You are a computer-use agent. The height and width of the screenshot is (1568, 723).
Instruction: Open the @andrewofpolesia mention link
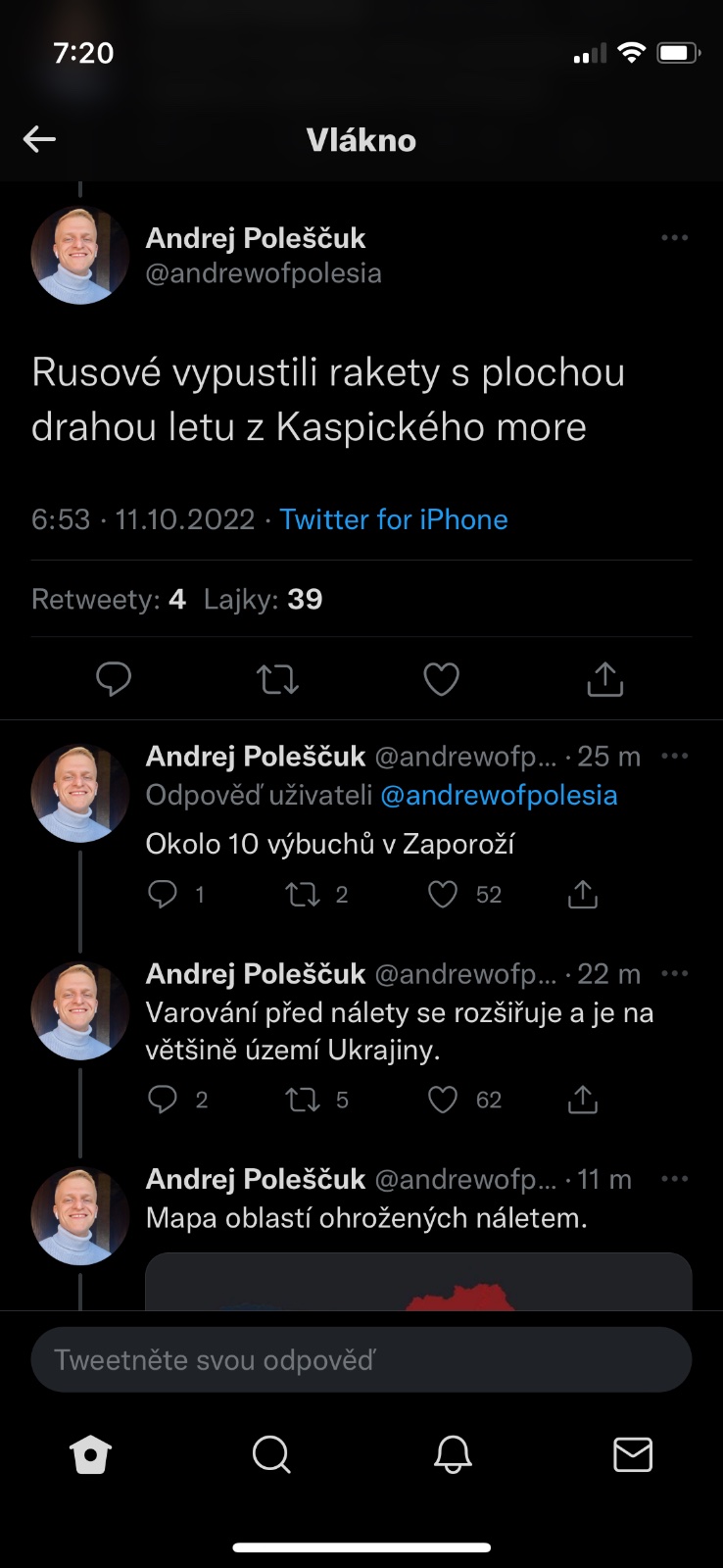499,795
